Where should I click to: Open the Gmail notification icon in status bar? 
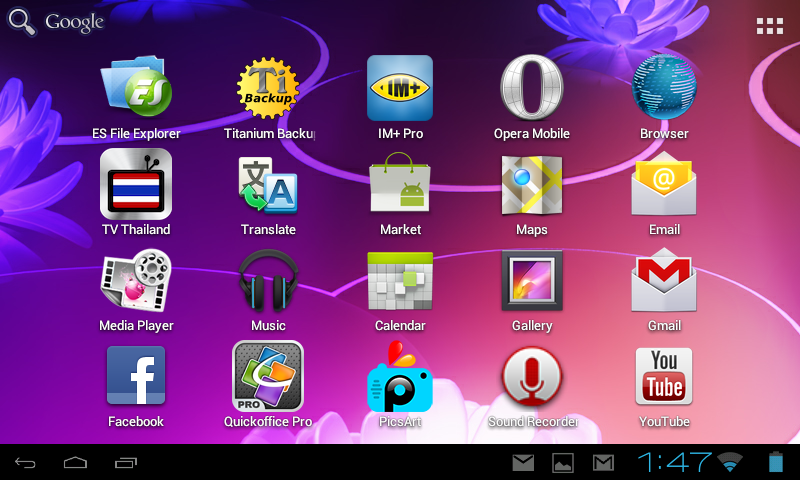coord(603,463)
